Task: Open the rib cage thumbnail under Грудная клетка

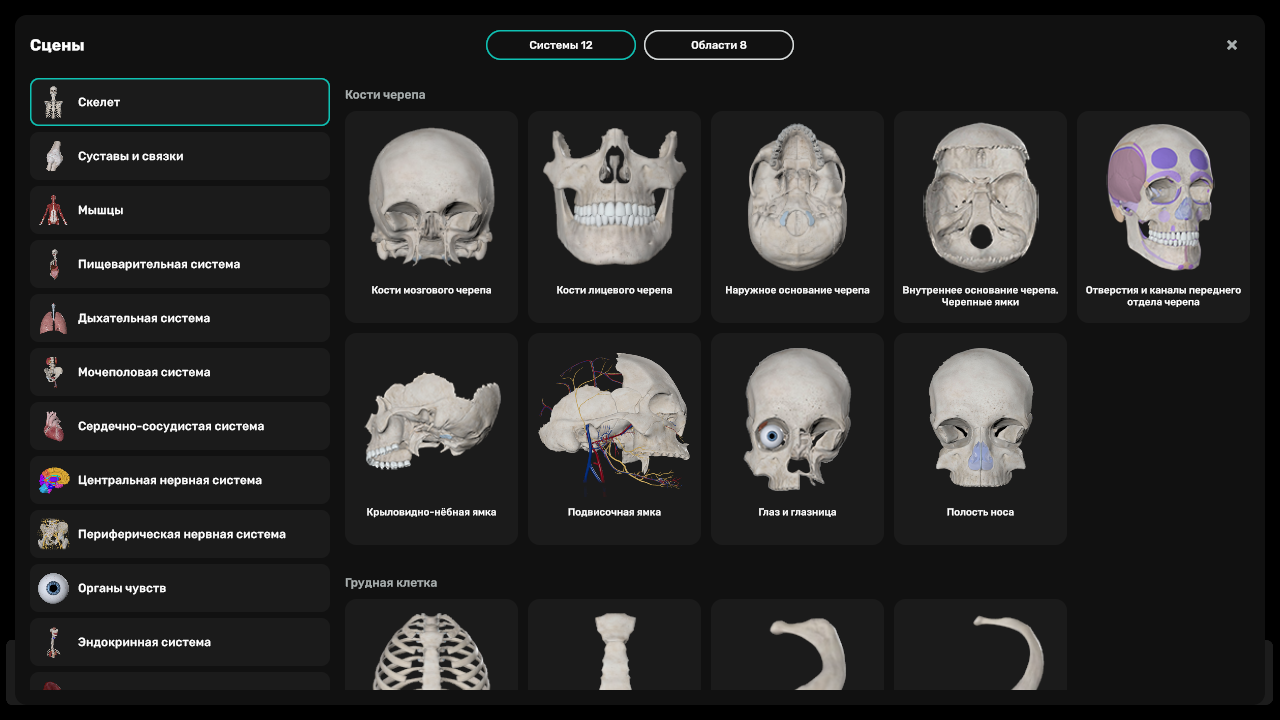Action: (431, 645)
